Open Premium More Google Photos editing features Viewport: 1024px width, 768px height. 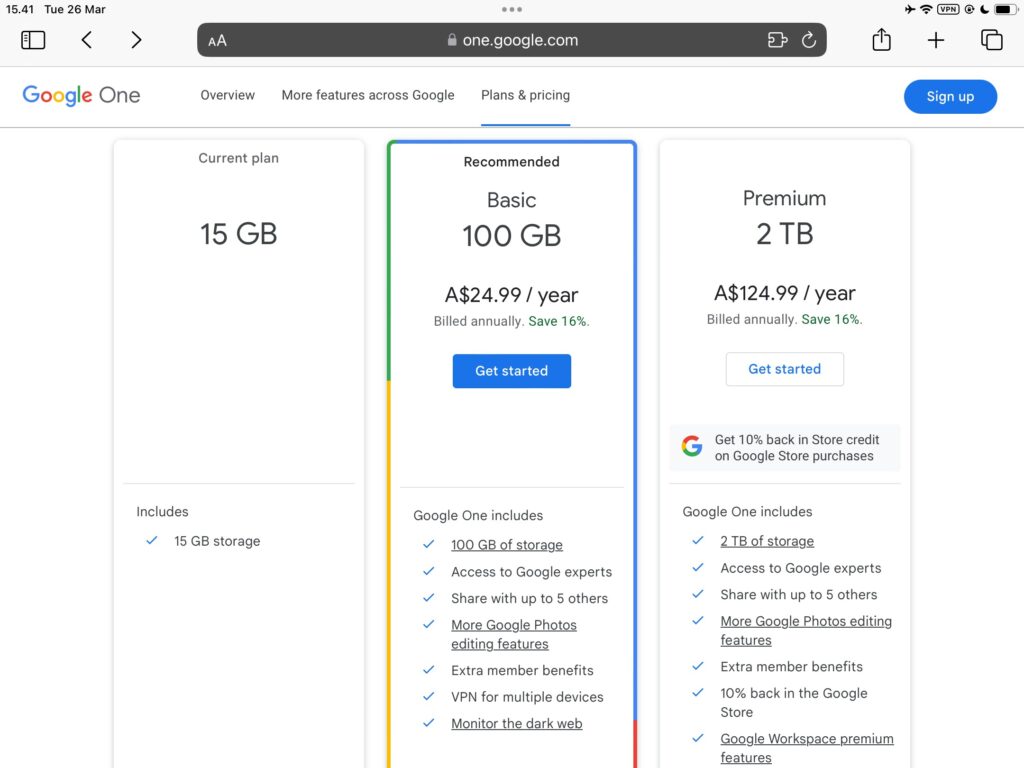(806, 631)
